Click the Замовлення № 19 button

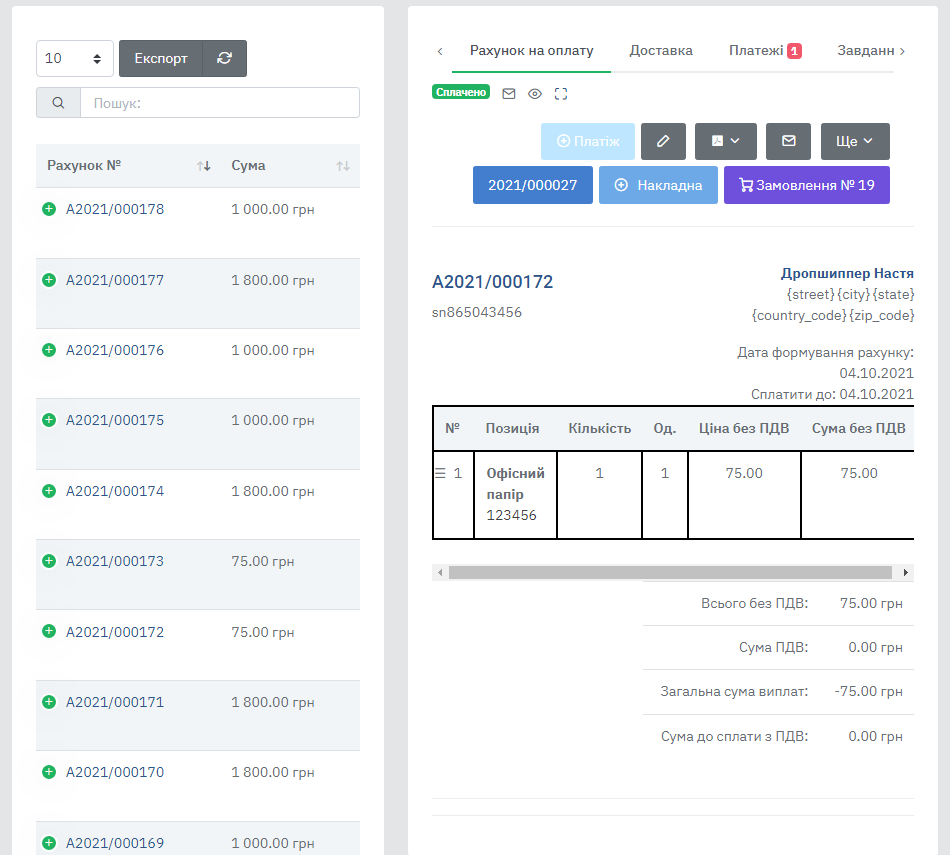806,185
